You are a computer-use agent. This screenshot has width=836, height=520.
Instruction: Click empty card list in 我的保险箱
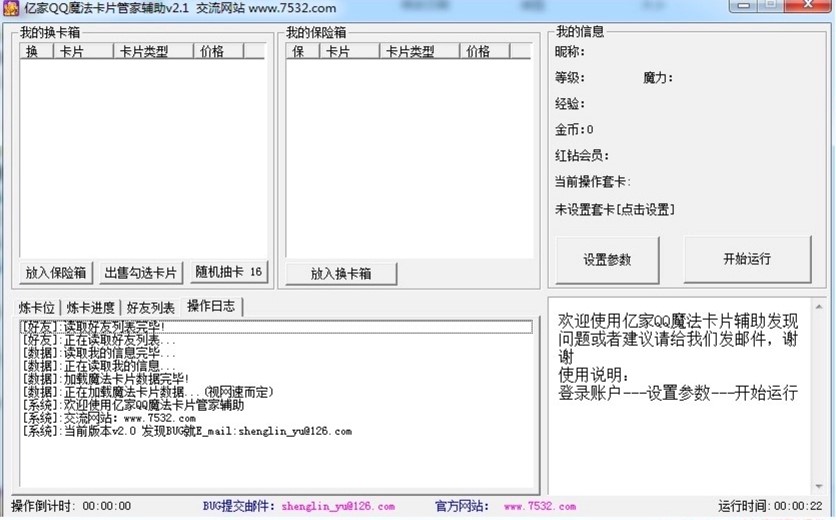pyautogui.click(x=409, y=158)
